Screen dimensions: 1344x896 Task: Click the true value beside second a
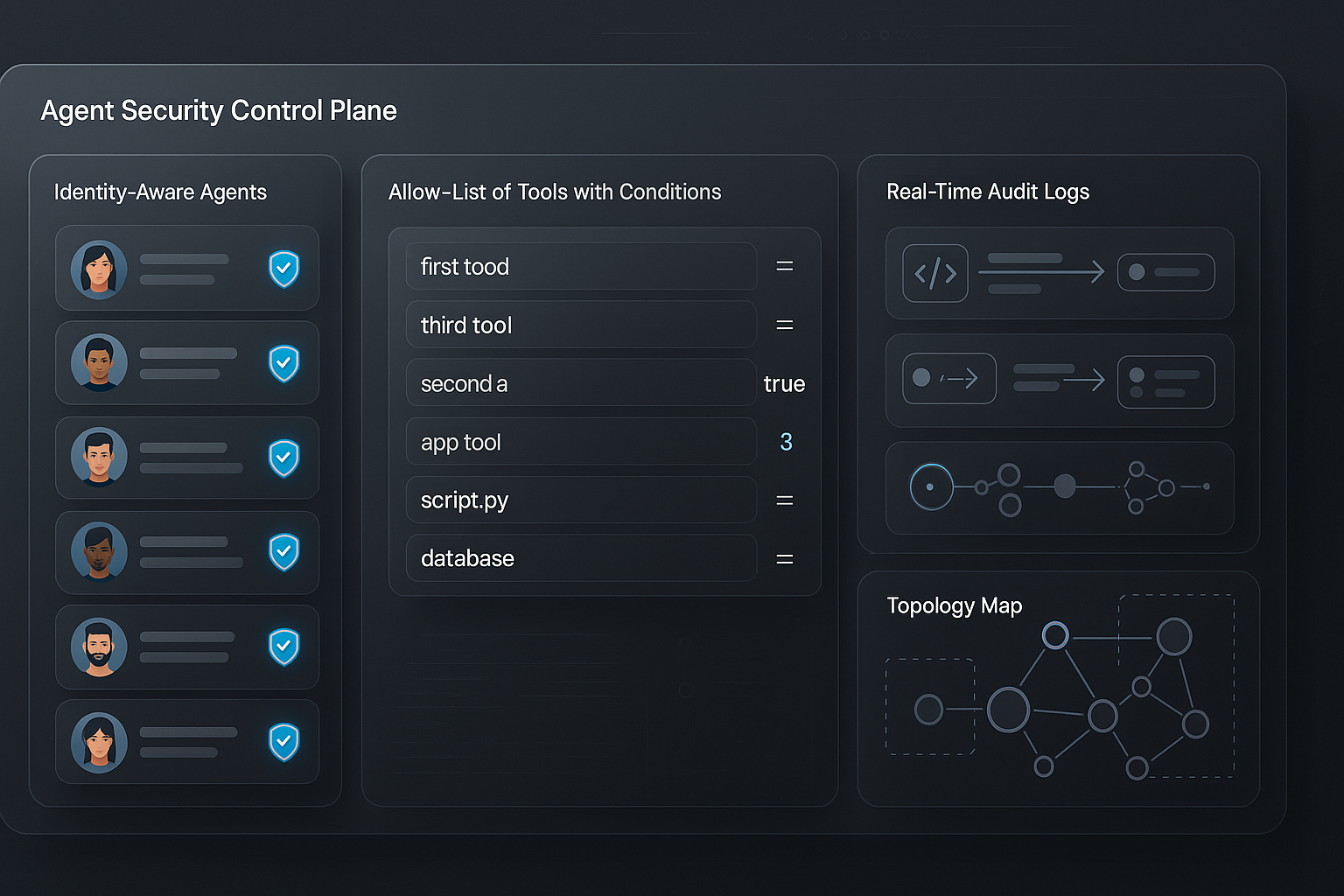pos(784,384)
